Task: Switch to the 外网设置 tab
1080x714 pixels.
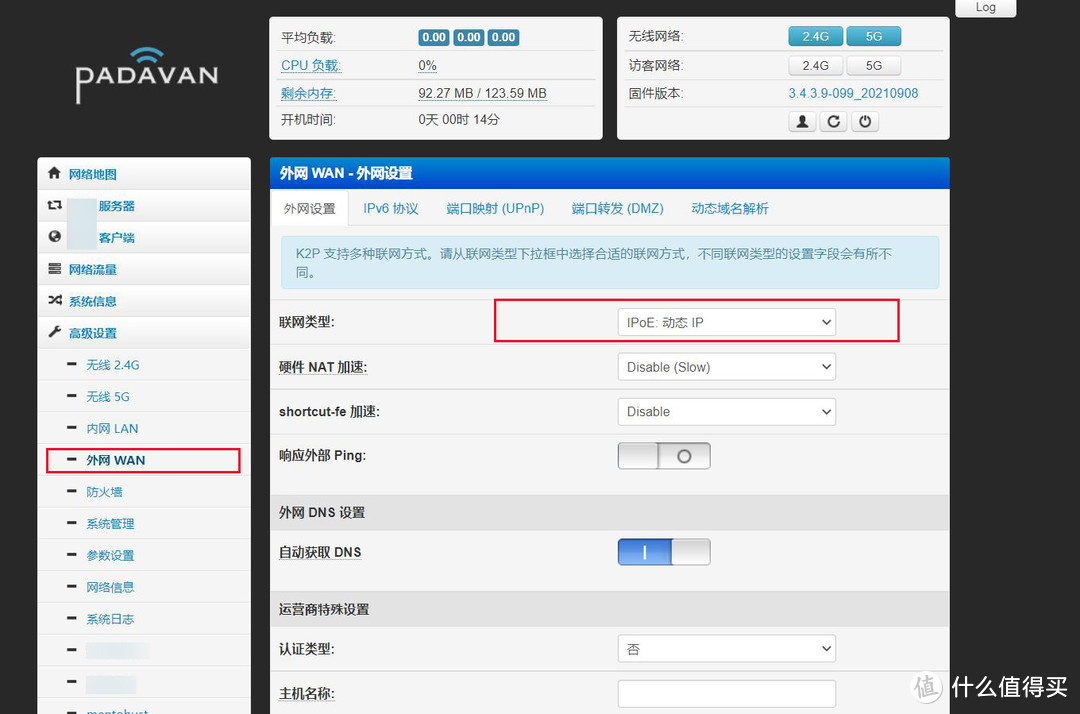Action: 309,209
